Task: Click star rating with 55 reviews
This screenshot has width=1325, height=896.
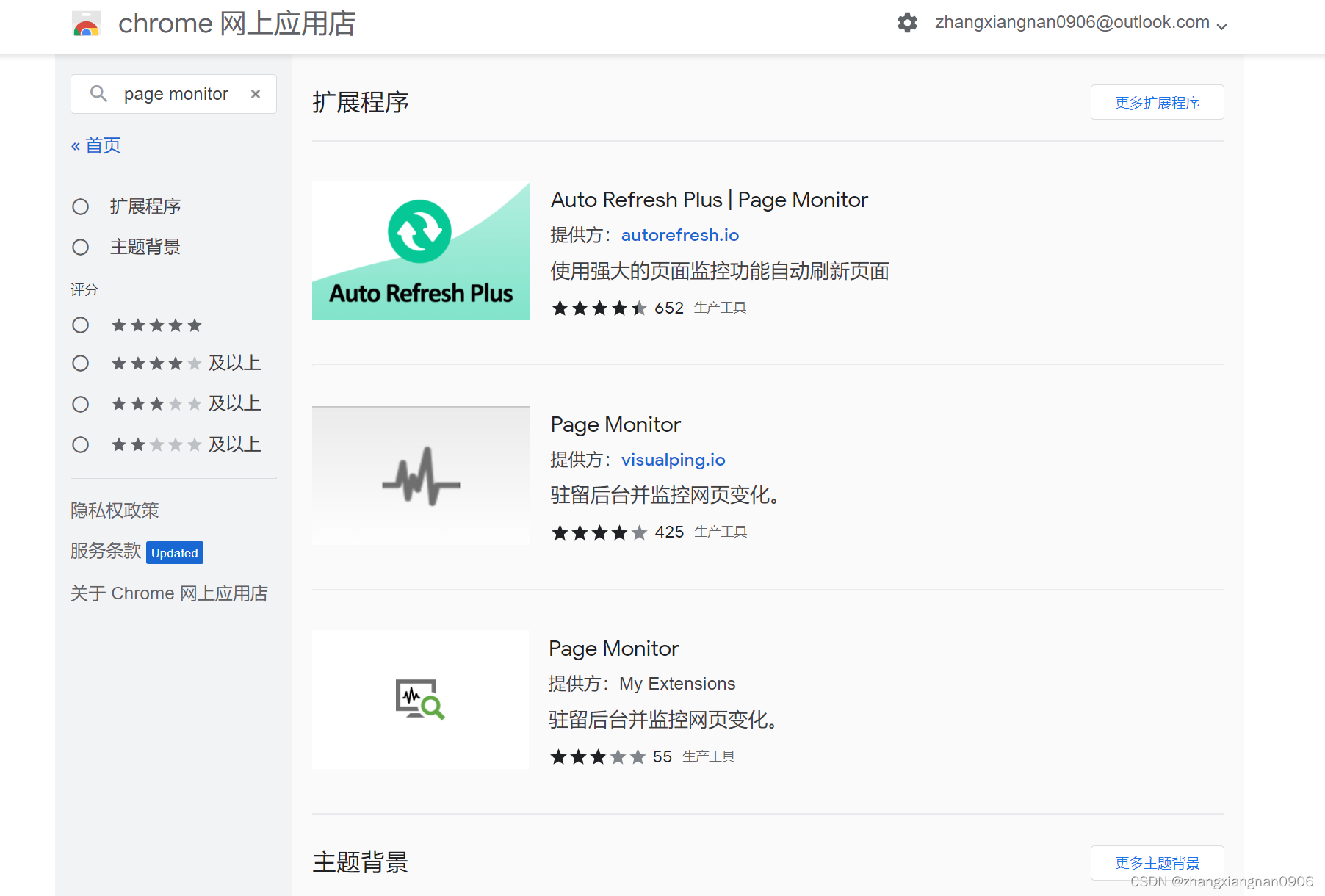Action: tap(598, 756)
